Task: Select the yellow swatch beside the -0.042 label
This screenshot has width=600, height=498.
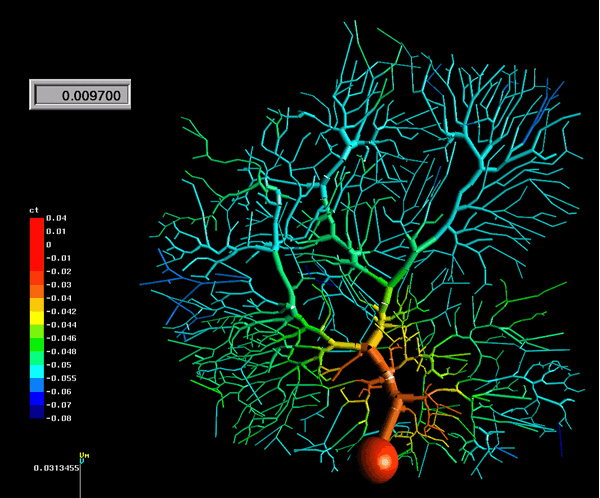Action: (37, 311)
